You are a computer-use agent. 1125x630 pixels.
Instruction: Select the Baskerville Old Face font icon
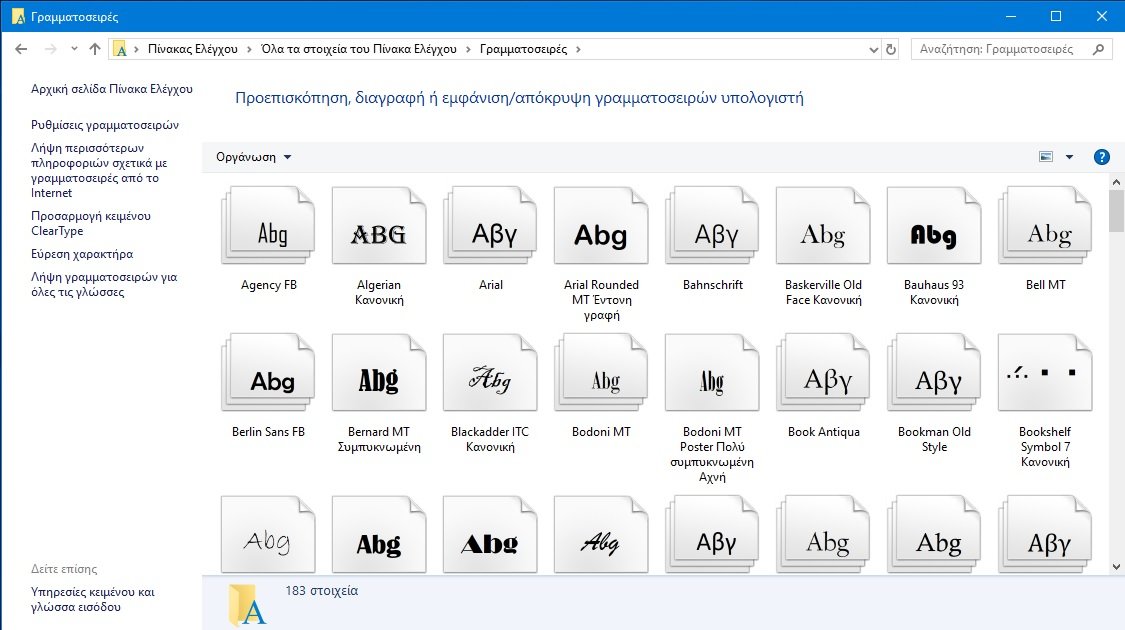(823, 225)
